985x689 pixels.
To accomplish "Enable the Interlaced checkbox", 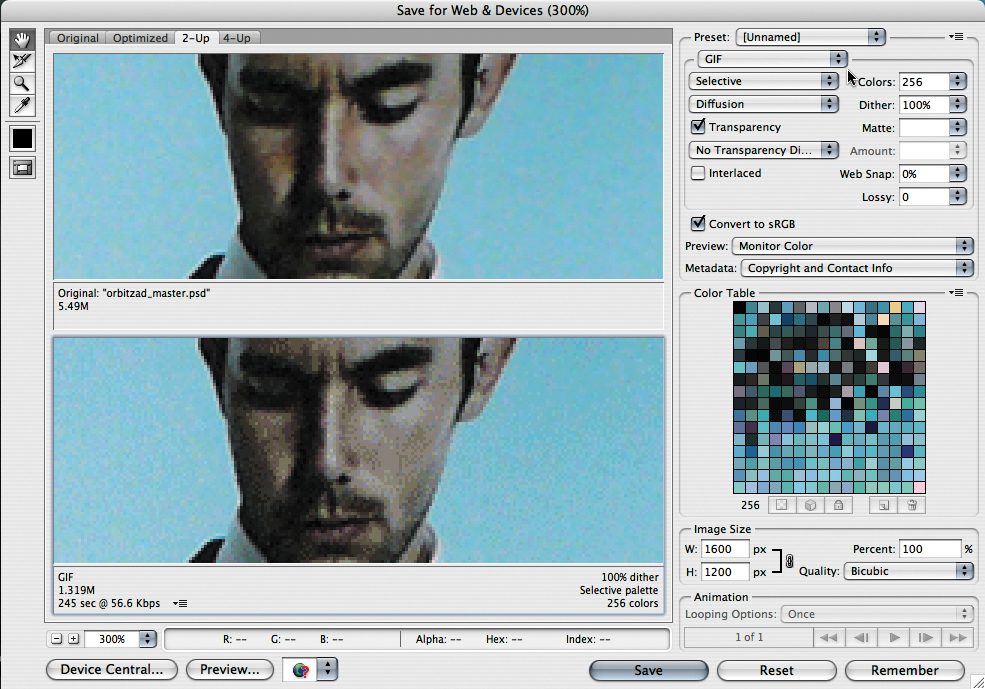I will [698, 173].
